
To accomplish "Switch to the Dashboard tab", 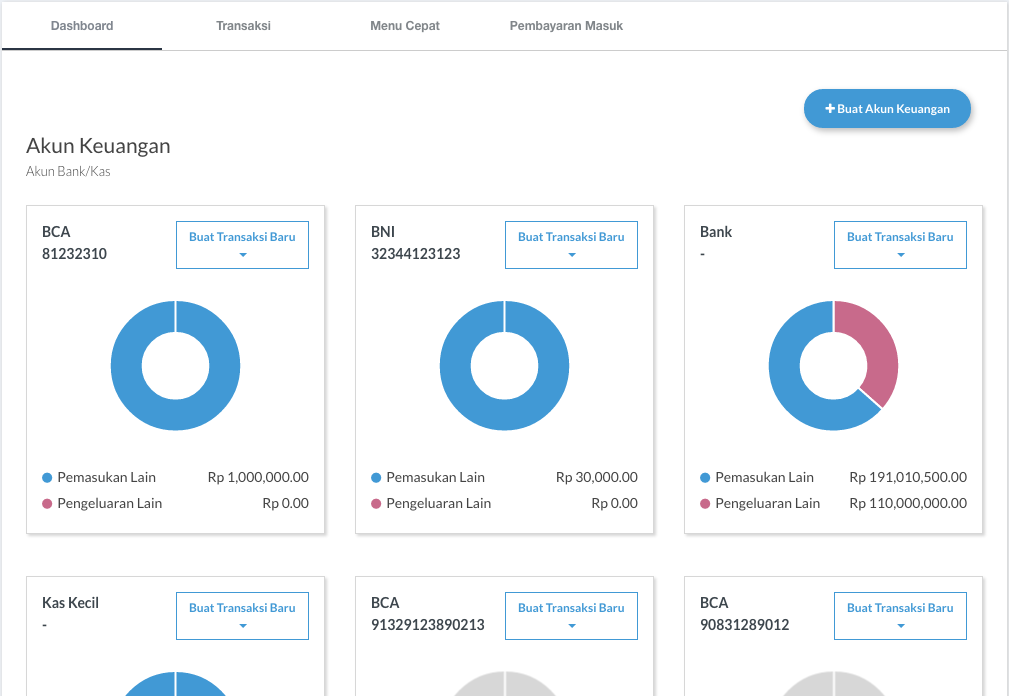I will 82,26.
